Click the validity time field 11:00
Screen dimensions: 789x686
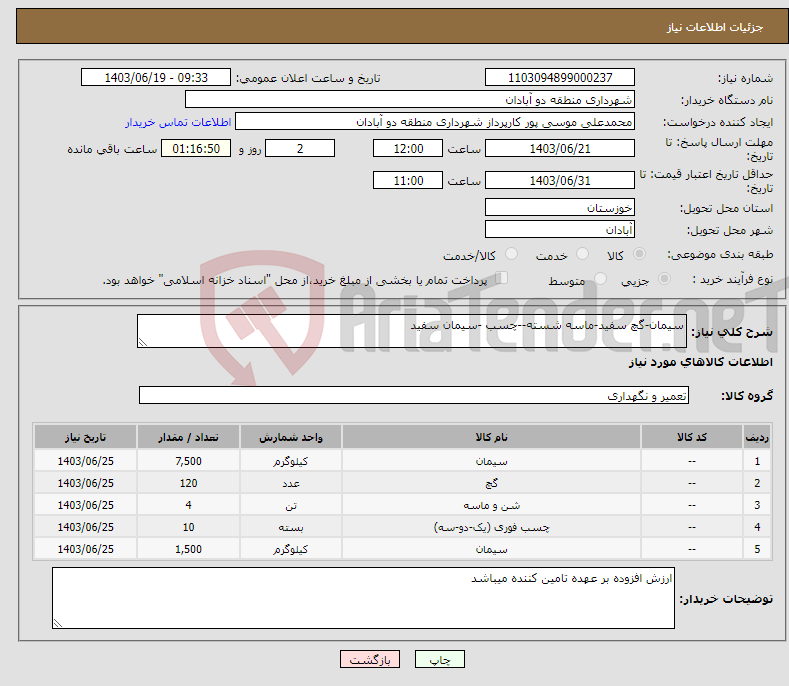[408, 180]
